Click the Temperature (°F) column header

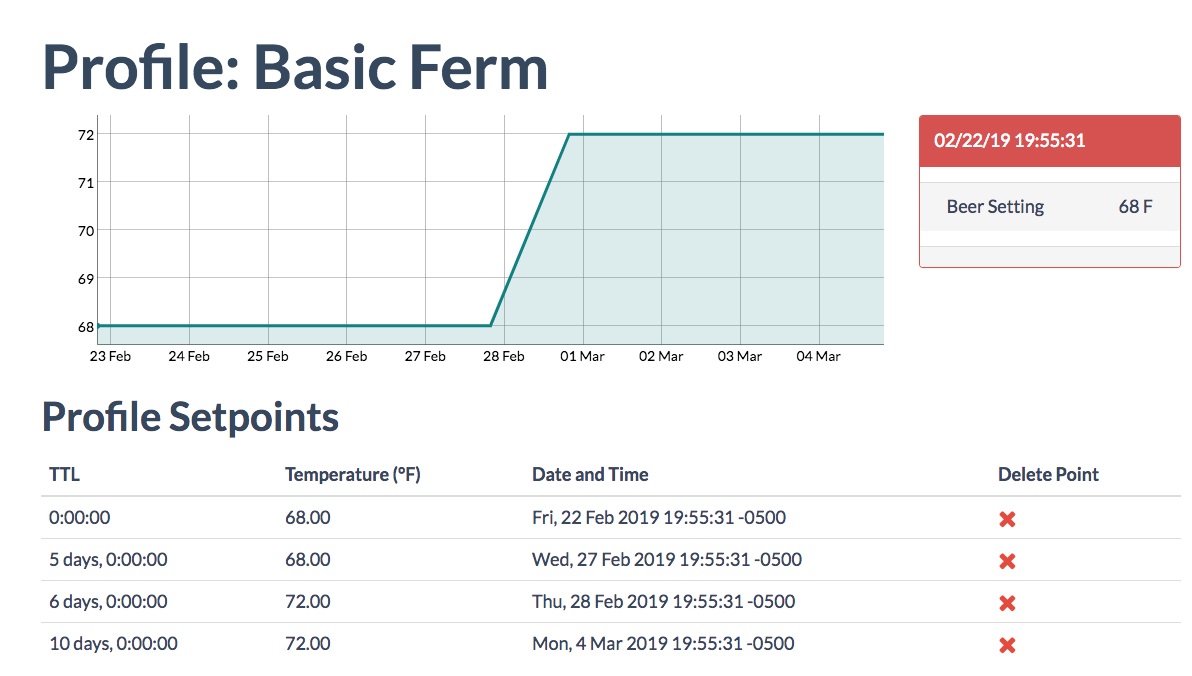353,474
